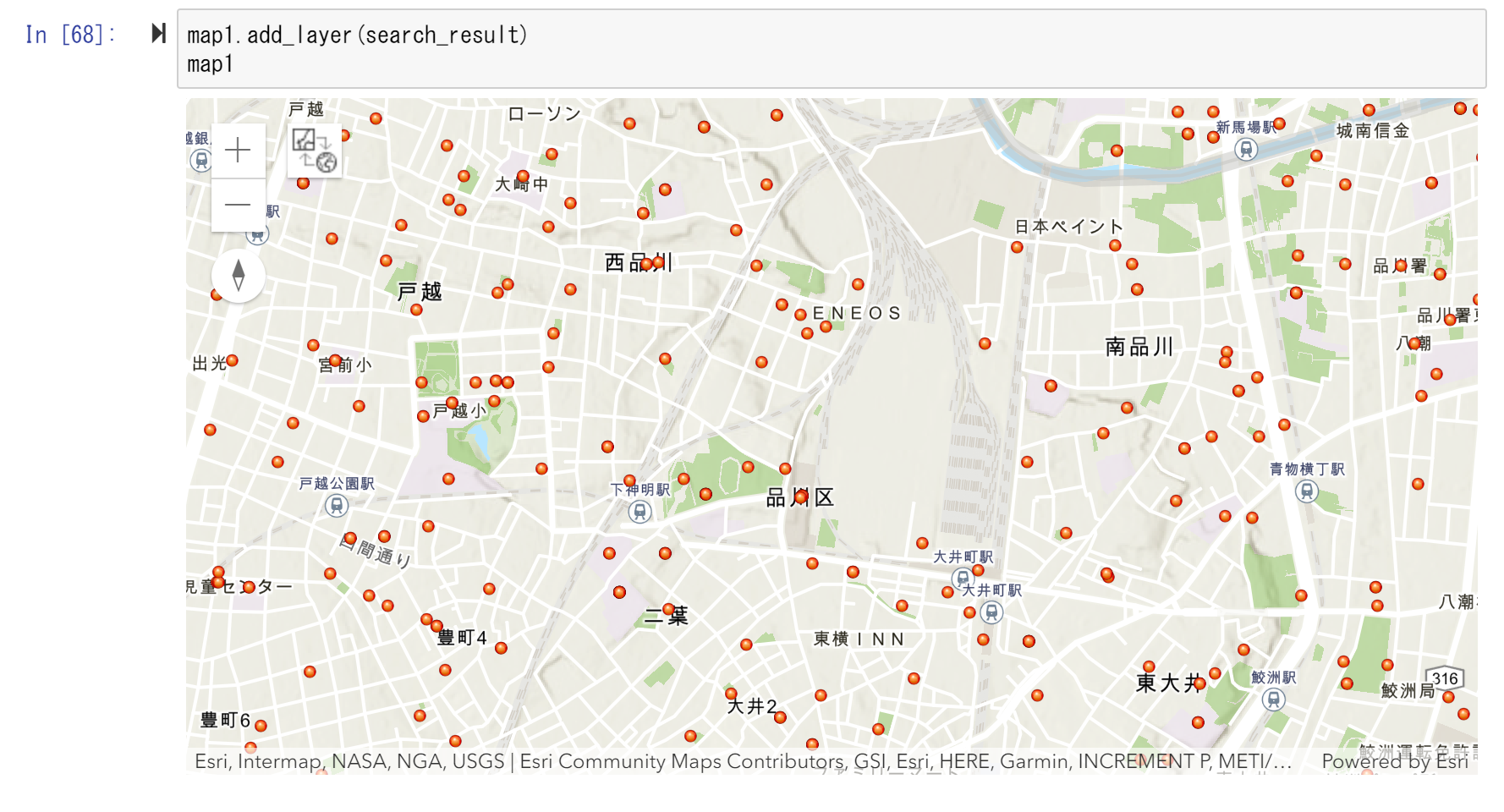
Task: Click the 南品川 neighborhood label
Action: click(x=1139, y=347)
